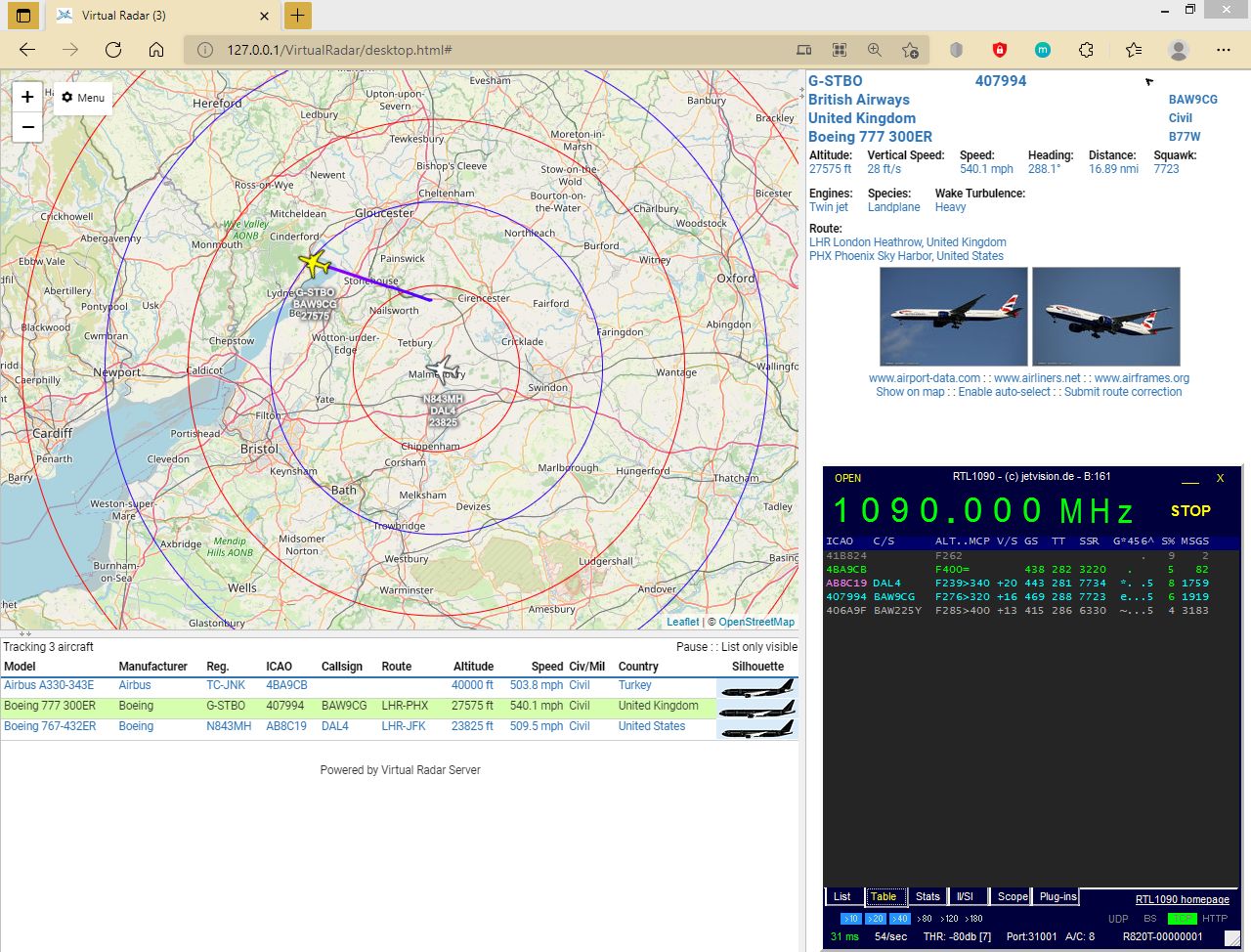The image size is (1251, 952).
Task: Click the Boeing 777 silhouette image
Action: 757,709
